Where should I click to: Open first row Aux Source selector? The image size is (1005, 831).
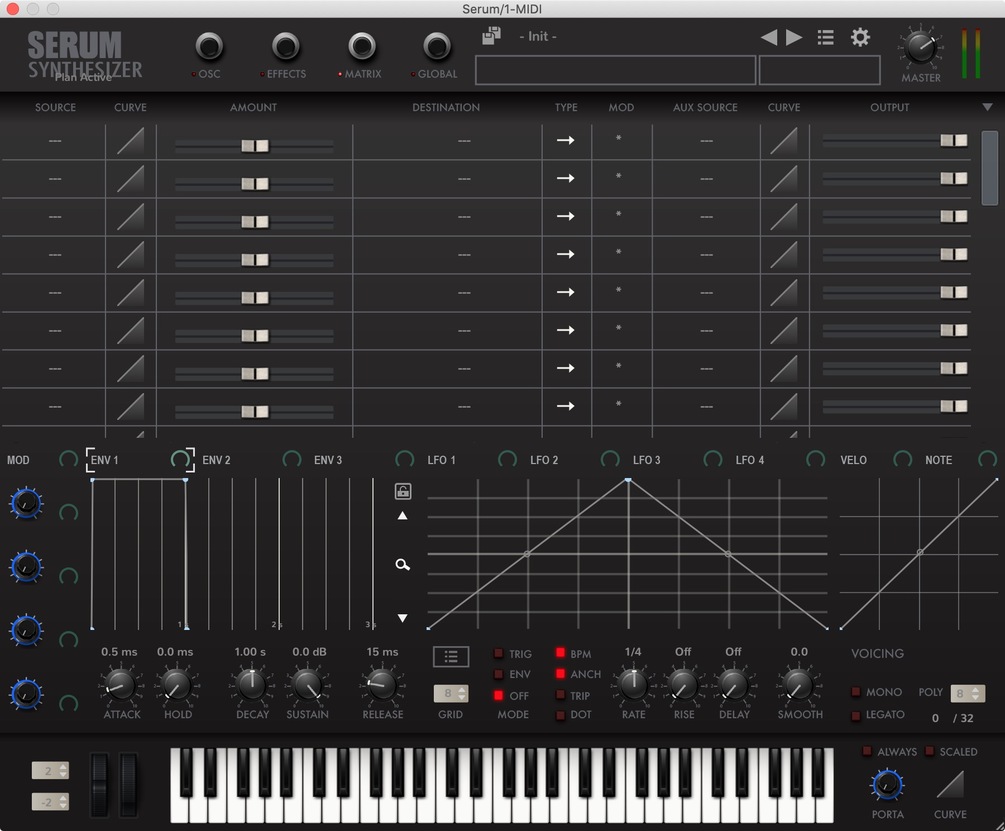706,141
